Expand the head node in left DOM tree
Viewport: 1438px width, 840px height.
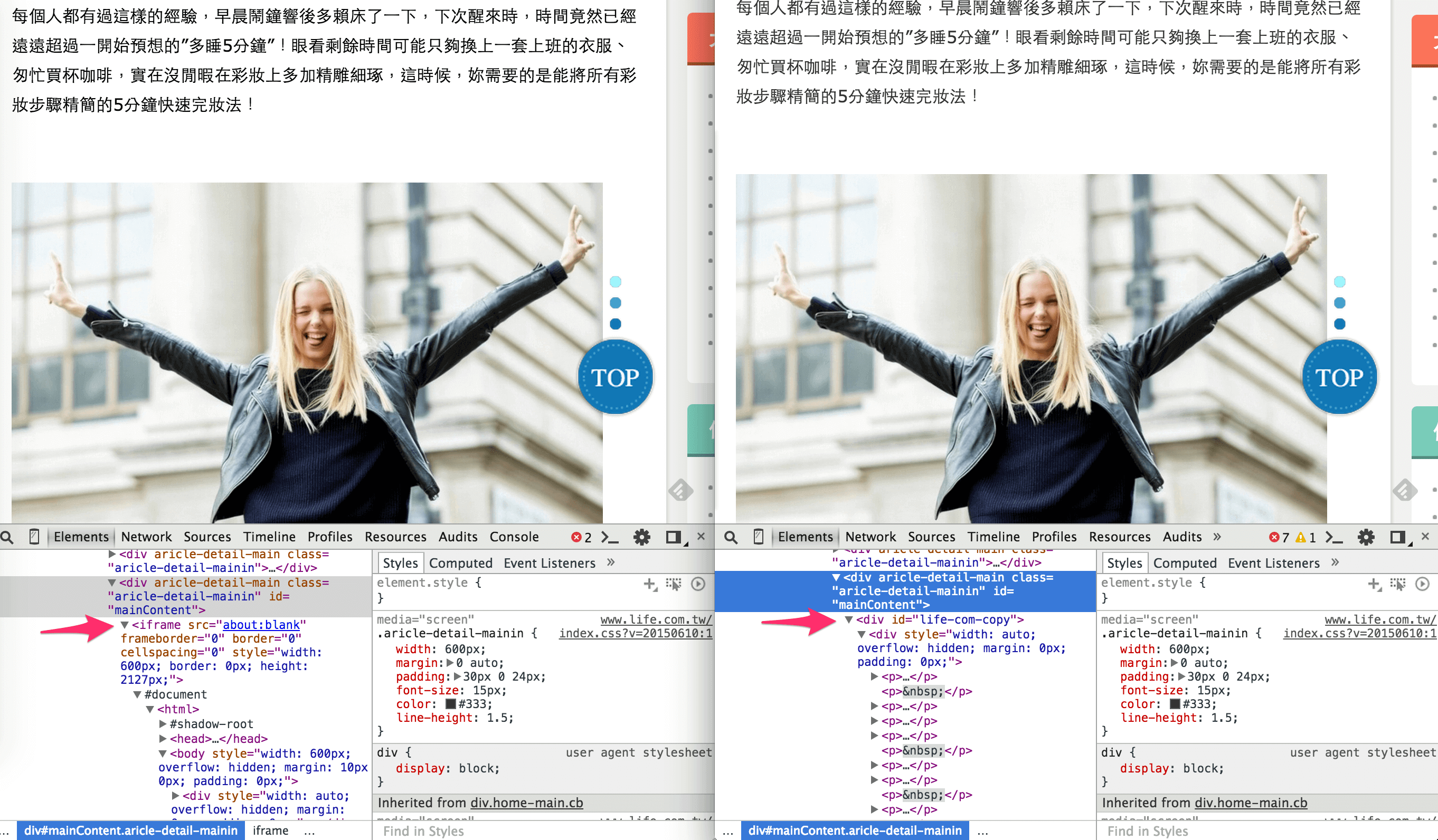pos(163,739)
